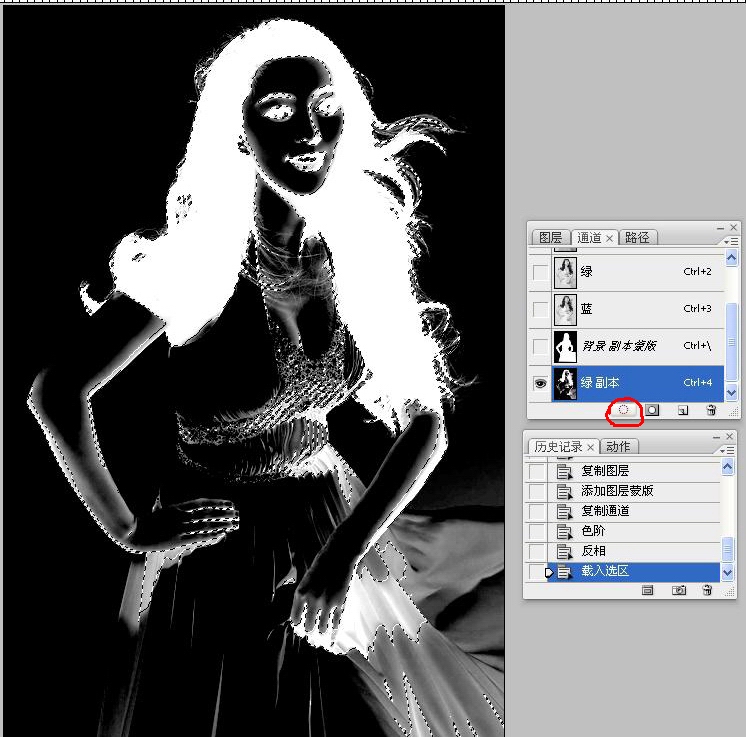Show the 绿 (Green) channel visibility

coord(540,272)
